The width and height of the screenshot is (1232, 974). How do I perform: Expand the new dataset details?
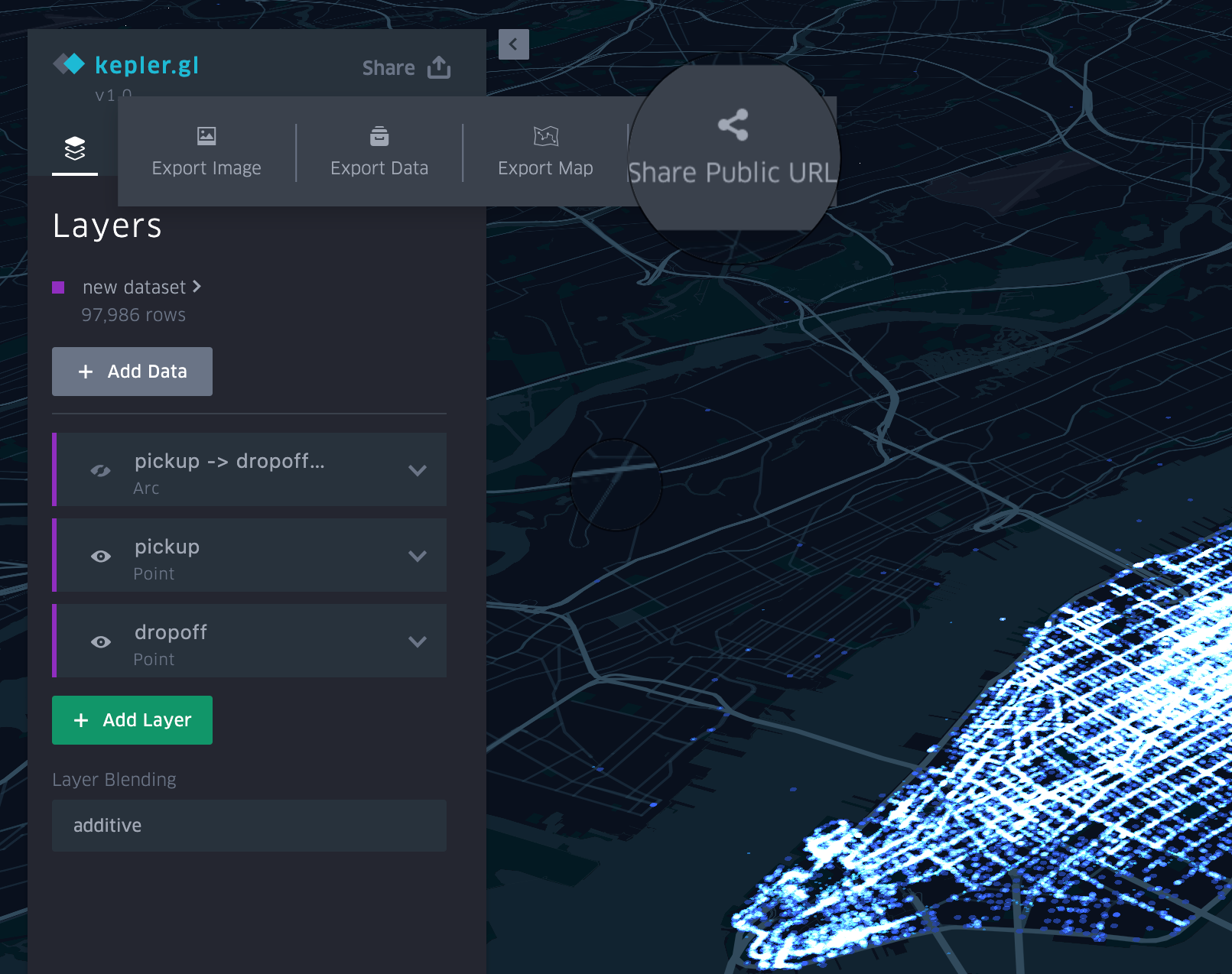coord(197,287)
